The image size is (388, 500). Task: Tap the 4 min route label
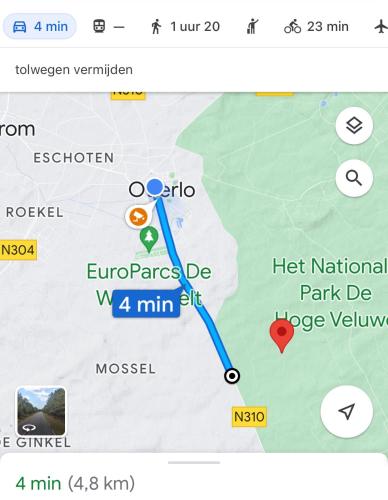click(146, 304)
